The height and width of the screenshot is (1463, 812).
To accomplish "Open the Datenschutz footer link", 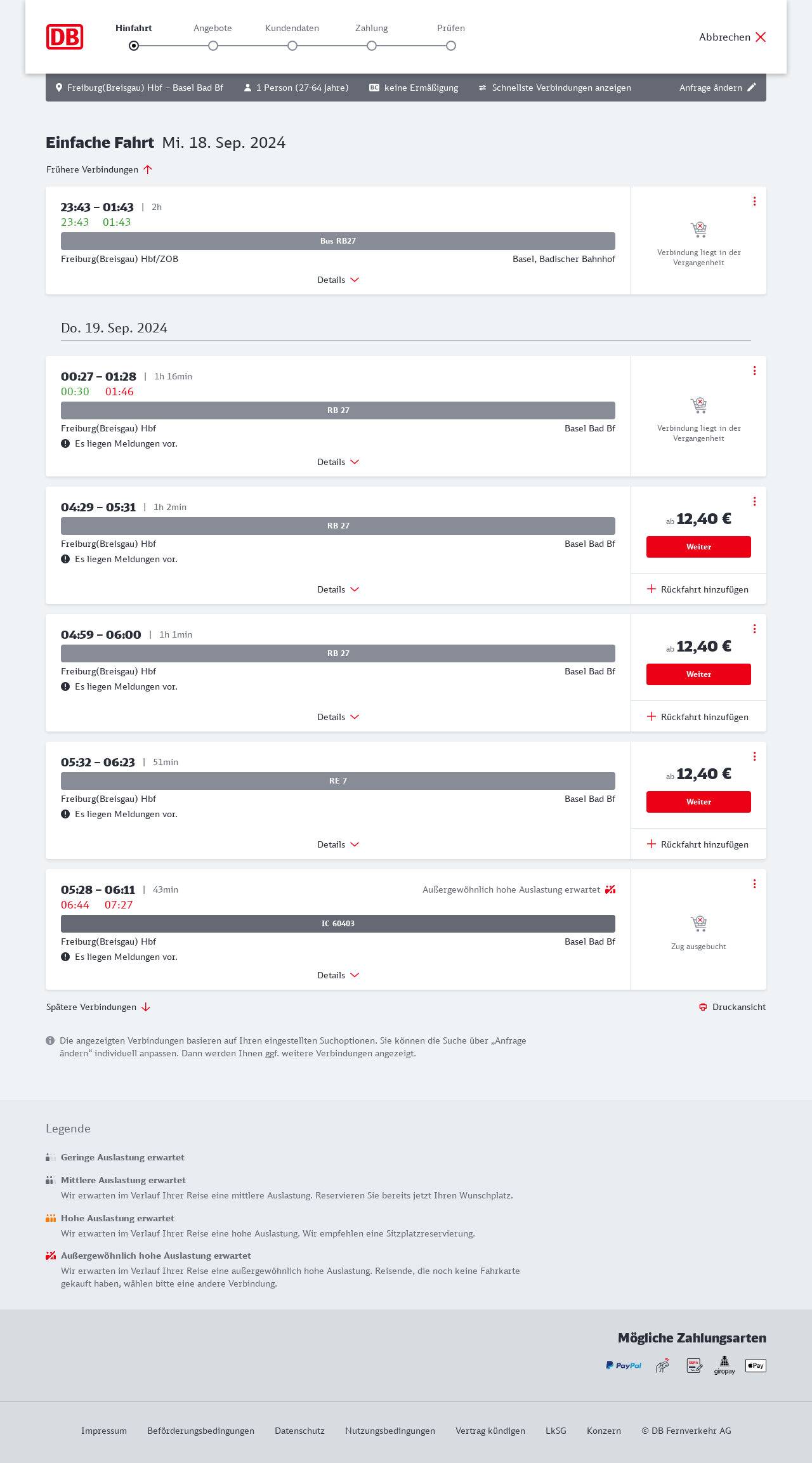I will [x=299, y=1431].
